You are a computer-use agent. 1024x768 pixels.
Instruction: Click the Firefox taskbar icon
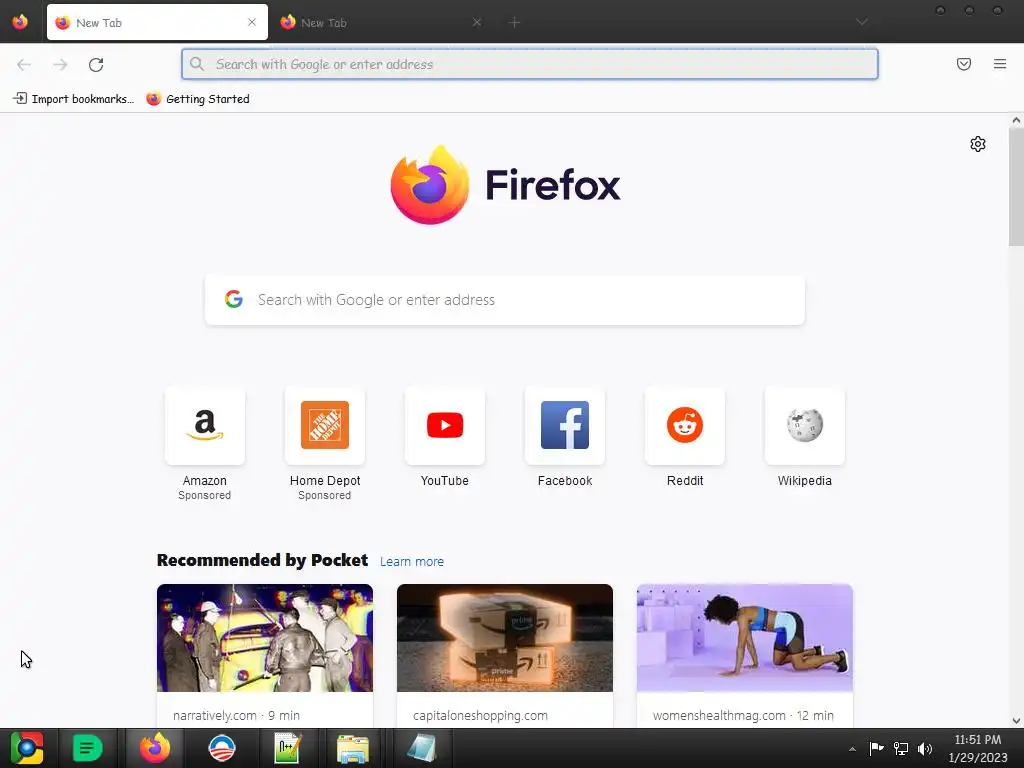coord(155,748)
